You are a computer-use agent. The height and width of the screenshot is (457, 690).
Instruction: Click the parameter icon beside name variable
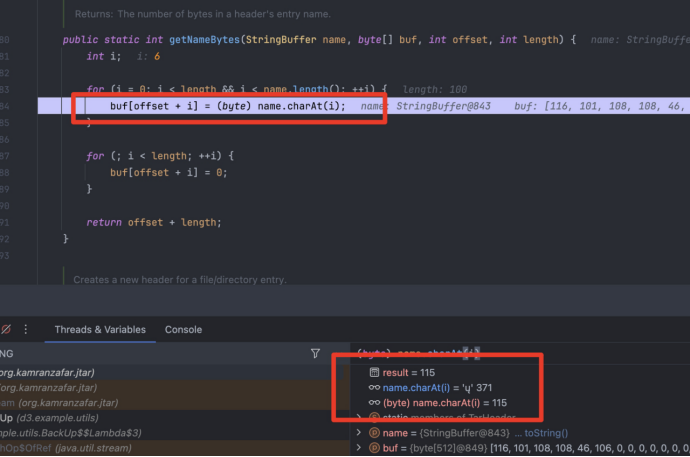pyautogui.click(x=375, y=433)
